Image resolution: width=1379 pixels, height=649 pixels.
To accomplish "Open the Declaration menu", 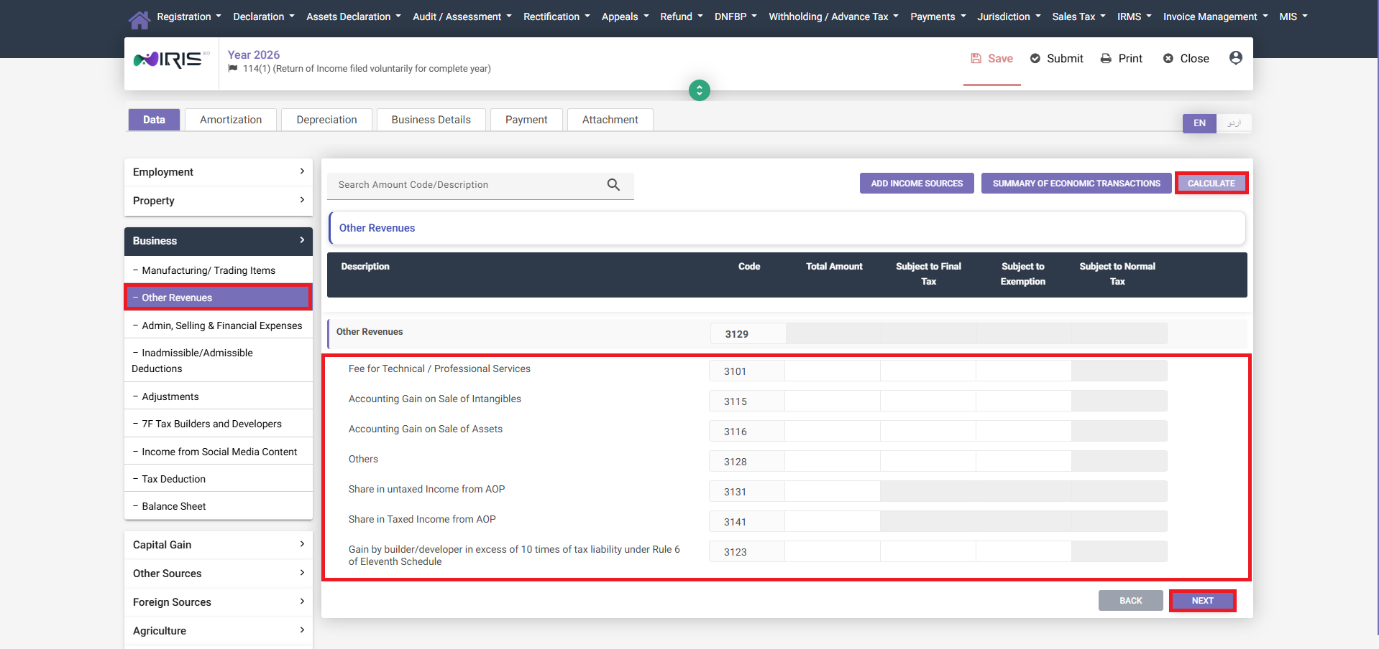I will (264, 17).
